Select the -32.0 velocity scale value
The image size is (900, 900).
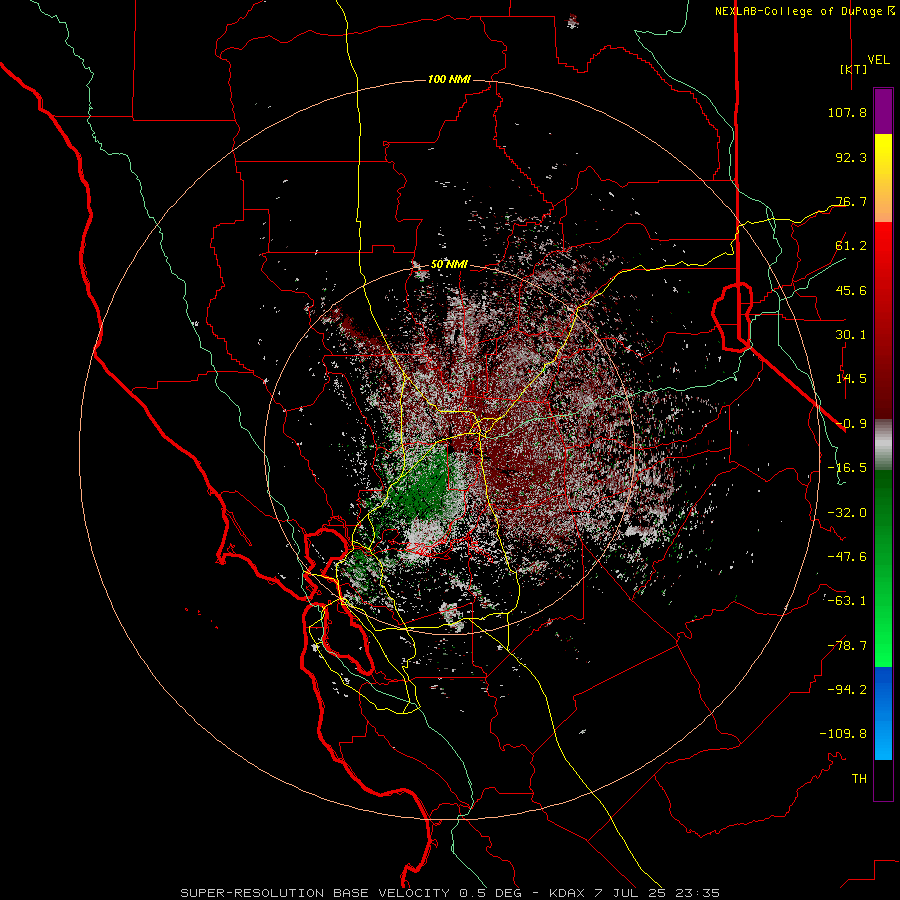pyautogui.click(x=847, y=513)
